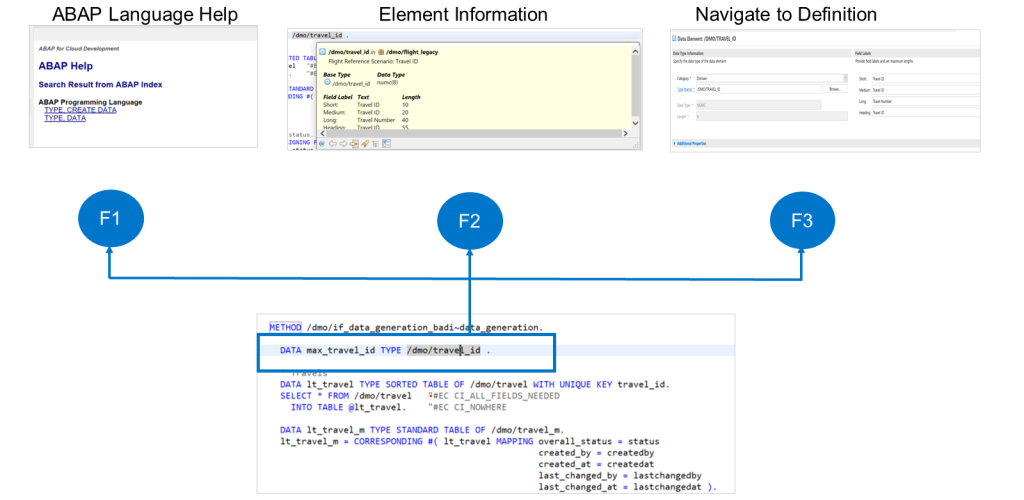Click the F2 Element Information circle
The image size is (1024, 500).
tap(469, 220)
